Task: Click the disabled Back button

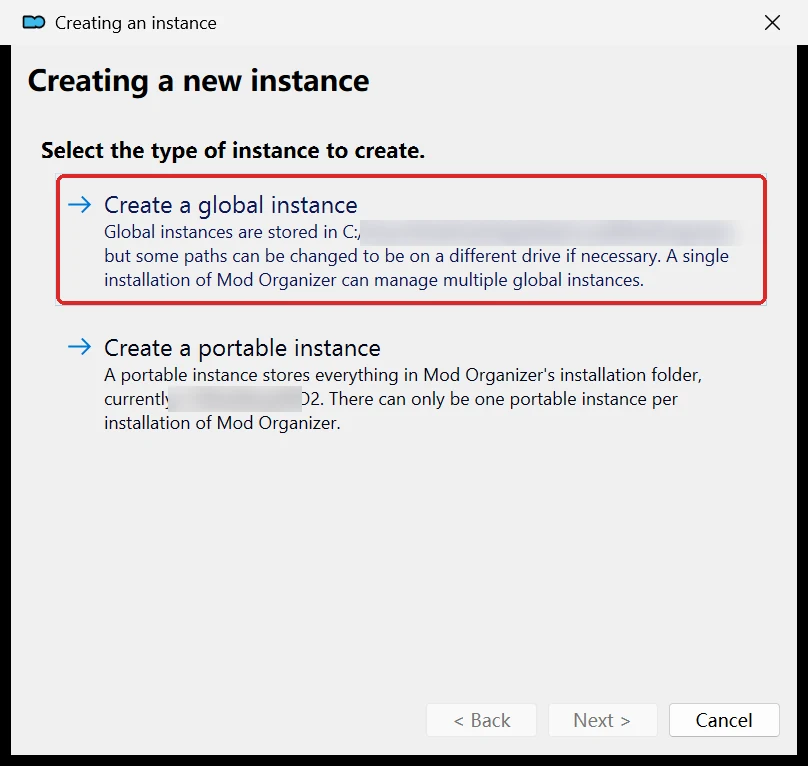Action: 481,720
